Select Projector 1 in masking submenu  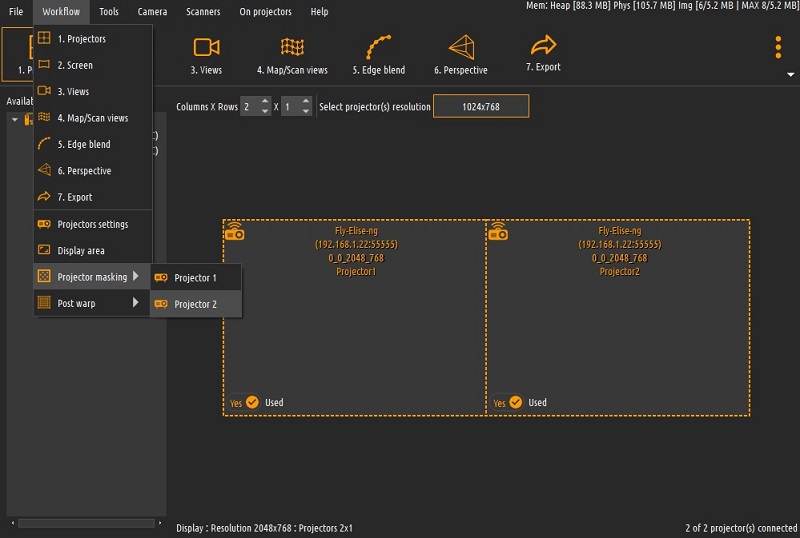pyautogui.click(x=196, y=278)
